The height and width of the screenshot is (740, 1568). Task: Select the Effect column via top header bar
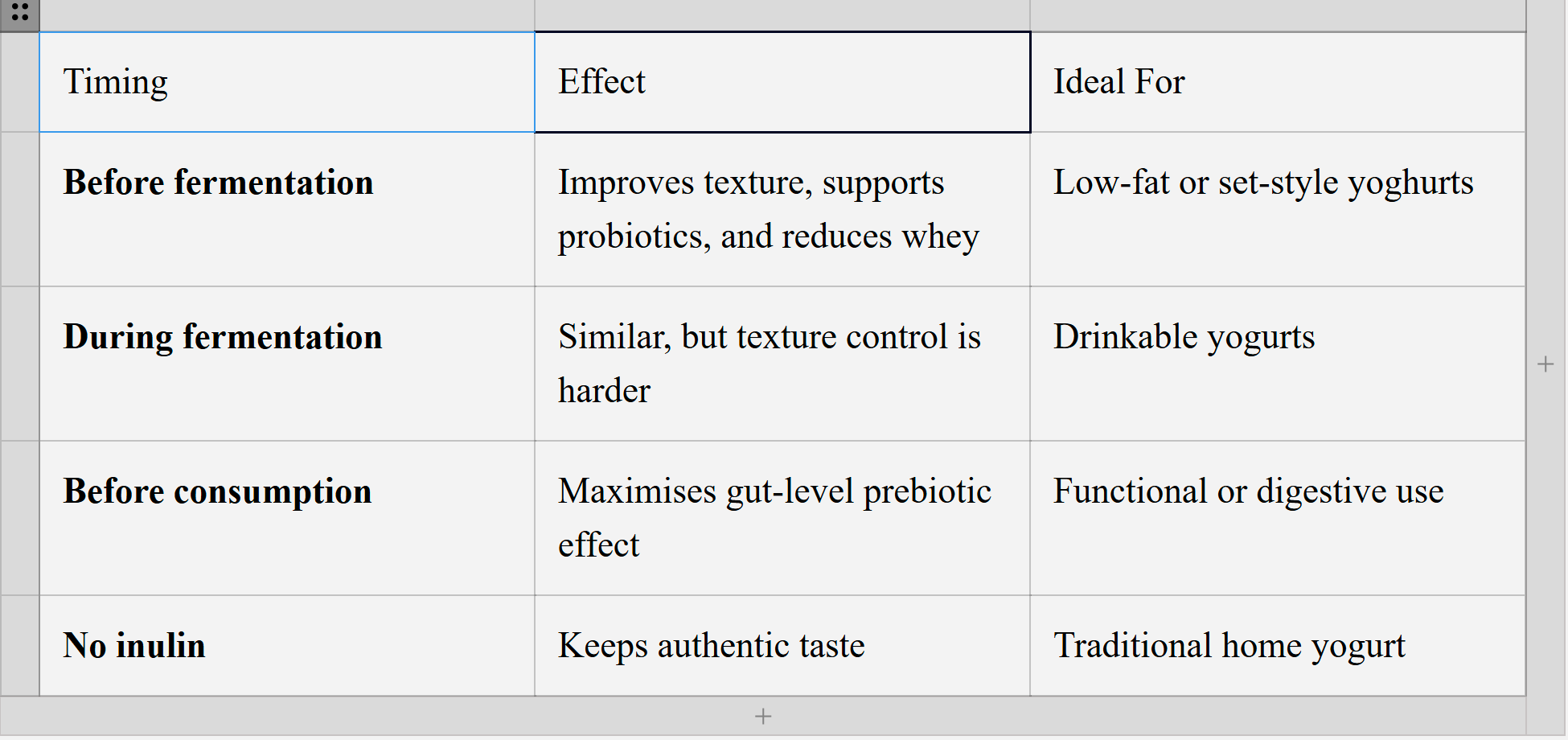point(782,14)
